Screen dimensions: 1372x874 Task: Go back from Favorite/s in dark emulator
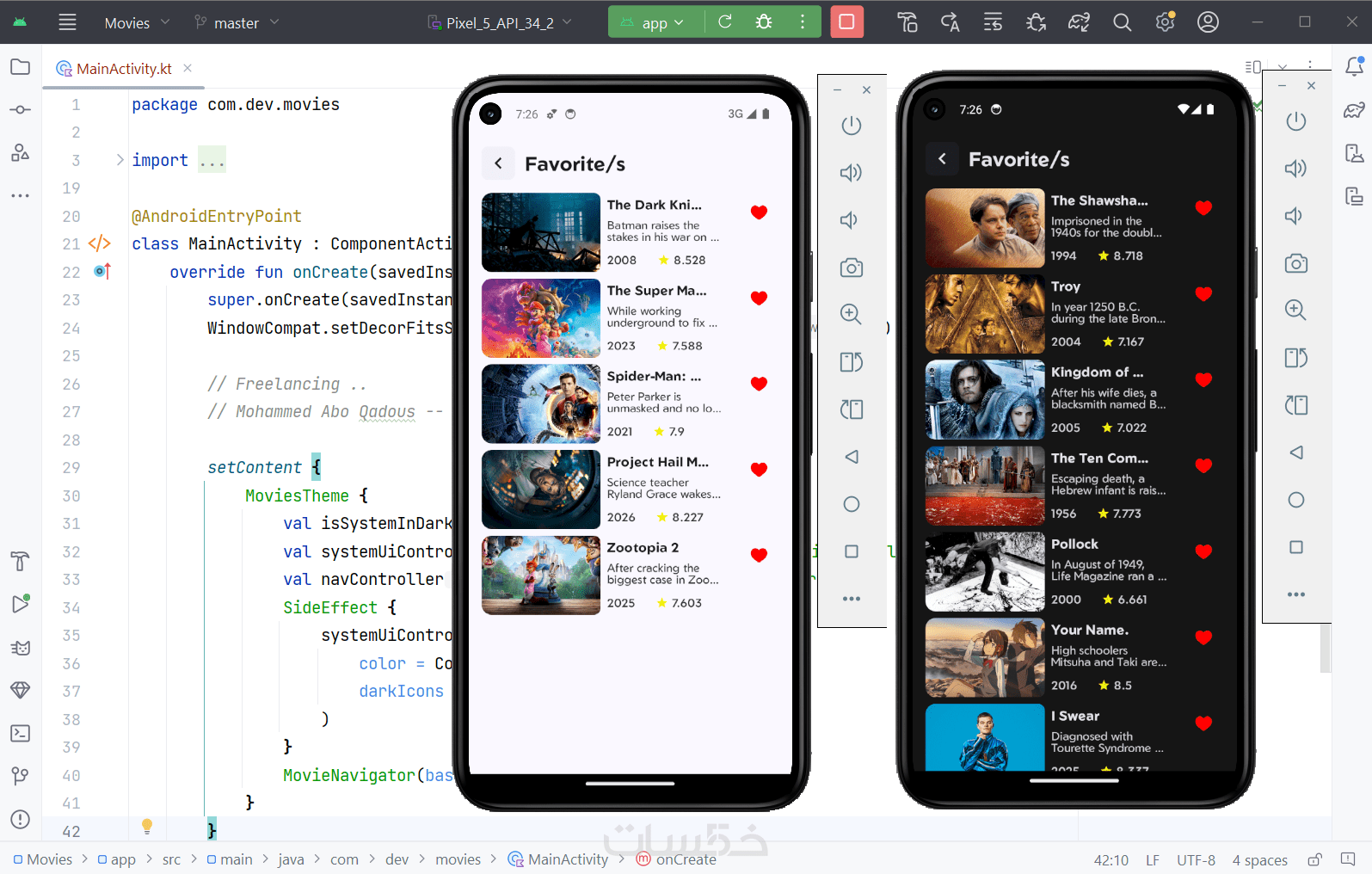942,159
